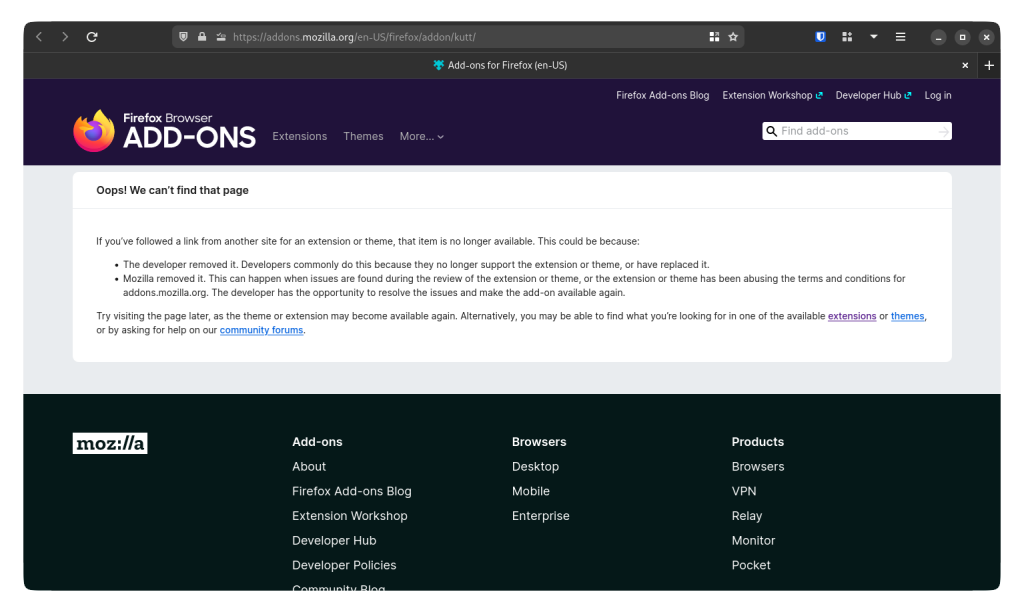Open the Themes section

363,137
